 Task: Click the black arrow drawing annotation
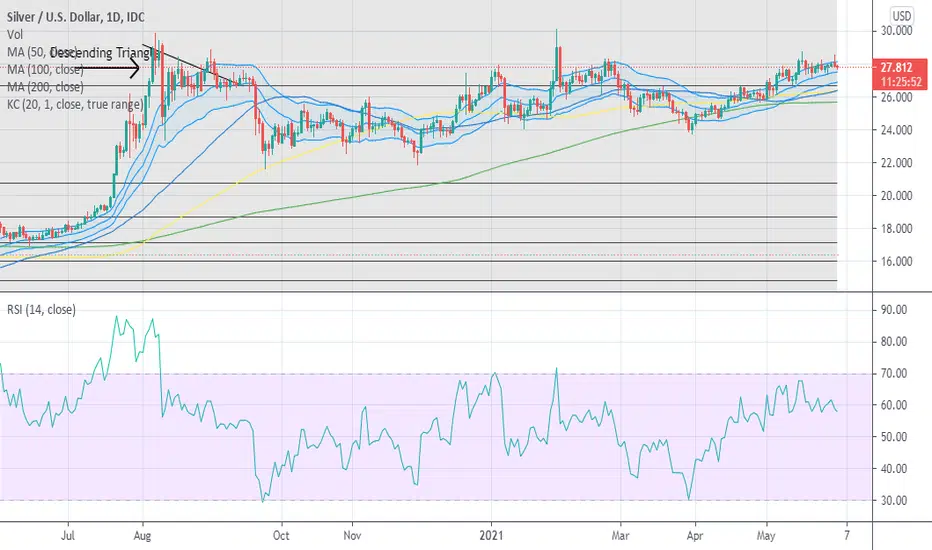(x=110, y=69)
